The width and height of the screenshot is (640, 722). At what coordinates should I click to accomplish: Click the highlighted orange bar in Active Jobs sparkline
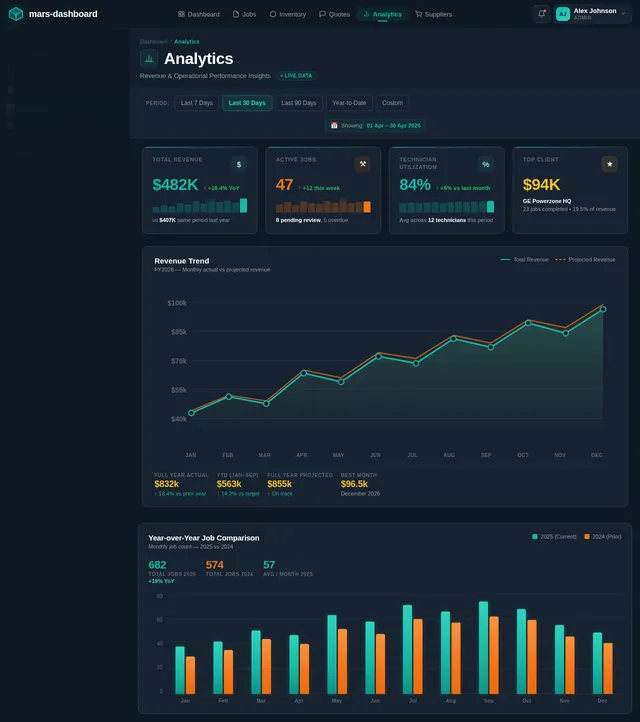367,207
